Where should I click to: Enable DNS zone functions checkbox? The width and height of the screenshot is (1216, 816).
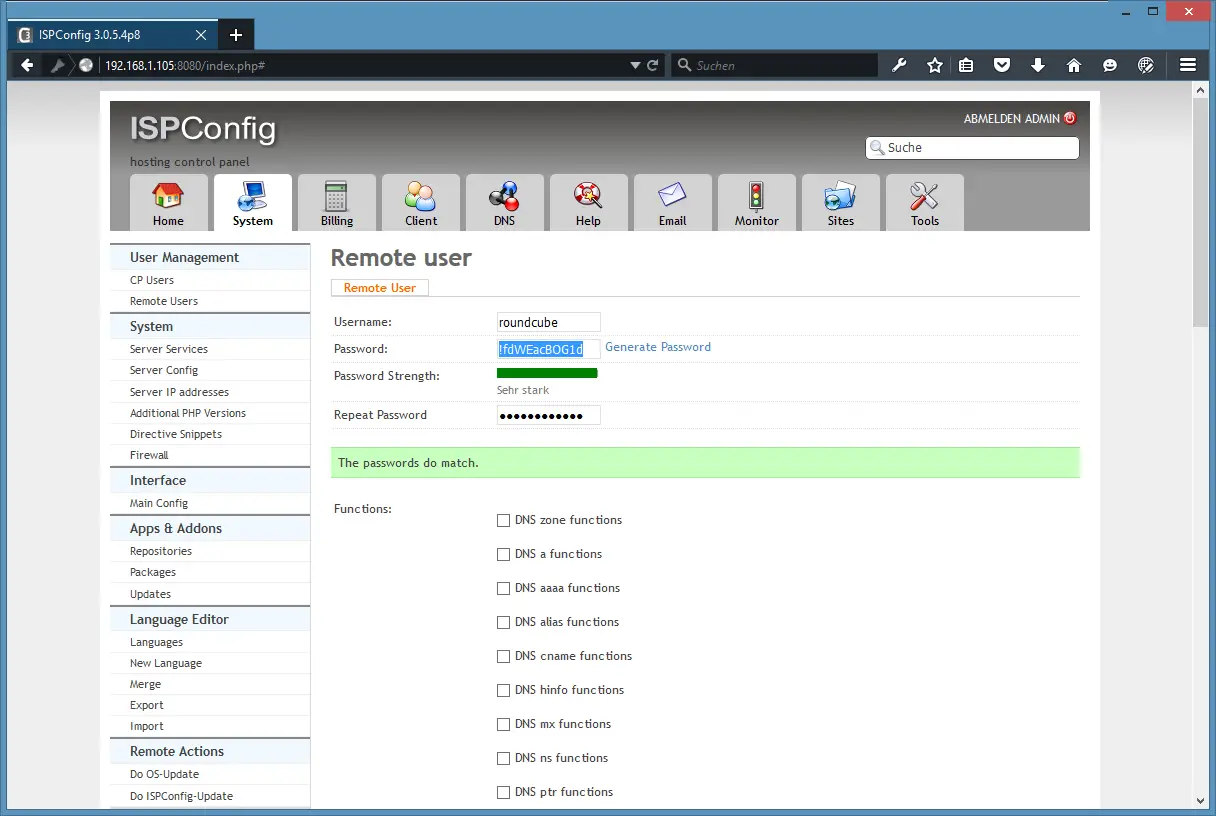point(504,520)
